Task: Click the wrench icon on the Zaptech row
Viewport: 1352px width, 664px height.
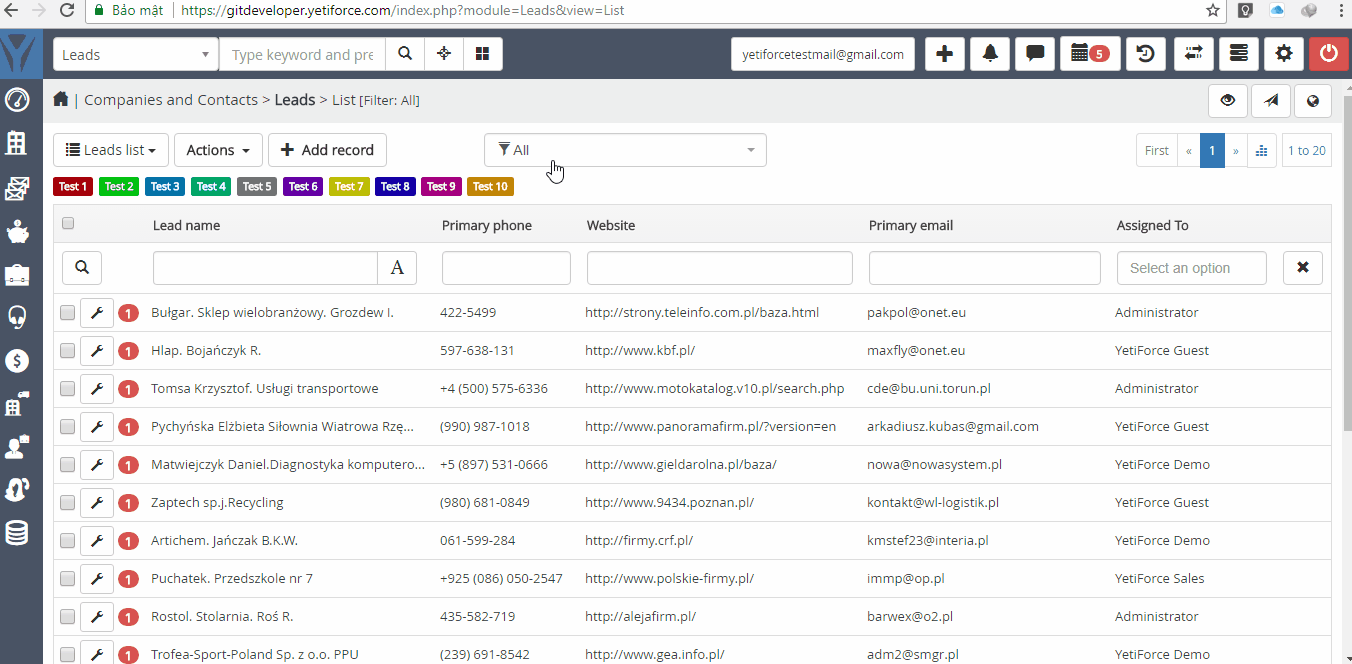Action: coord(97,503)
